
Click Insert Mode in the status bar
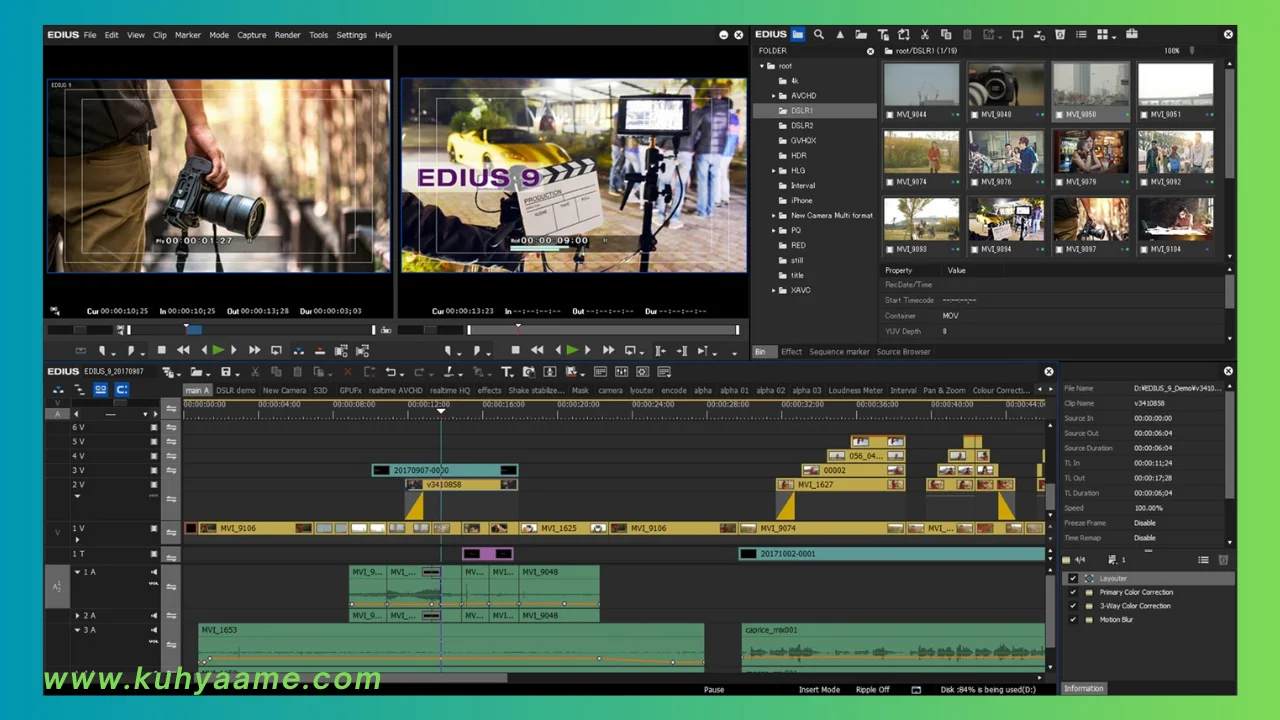pyautogui.click(x=819, y=690)
